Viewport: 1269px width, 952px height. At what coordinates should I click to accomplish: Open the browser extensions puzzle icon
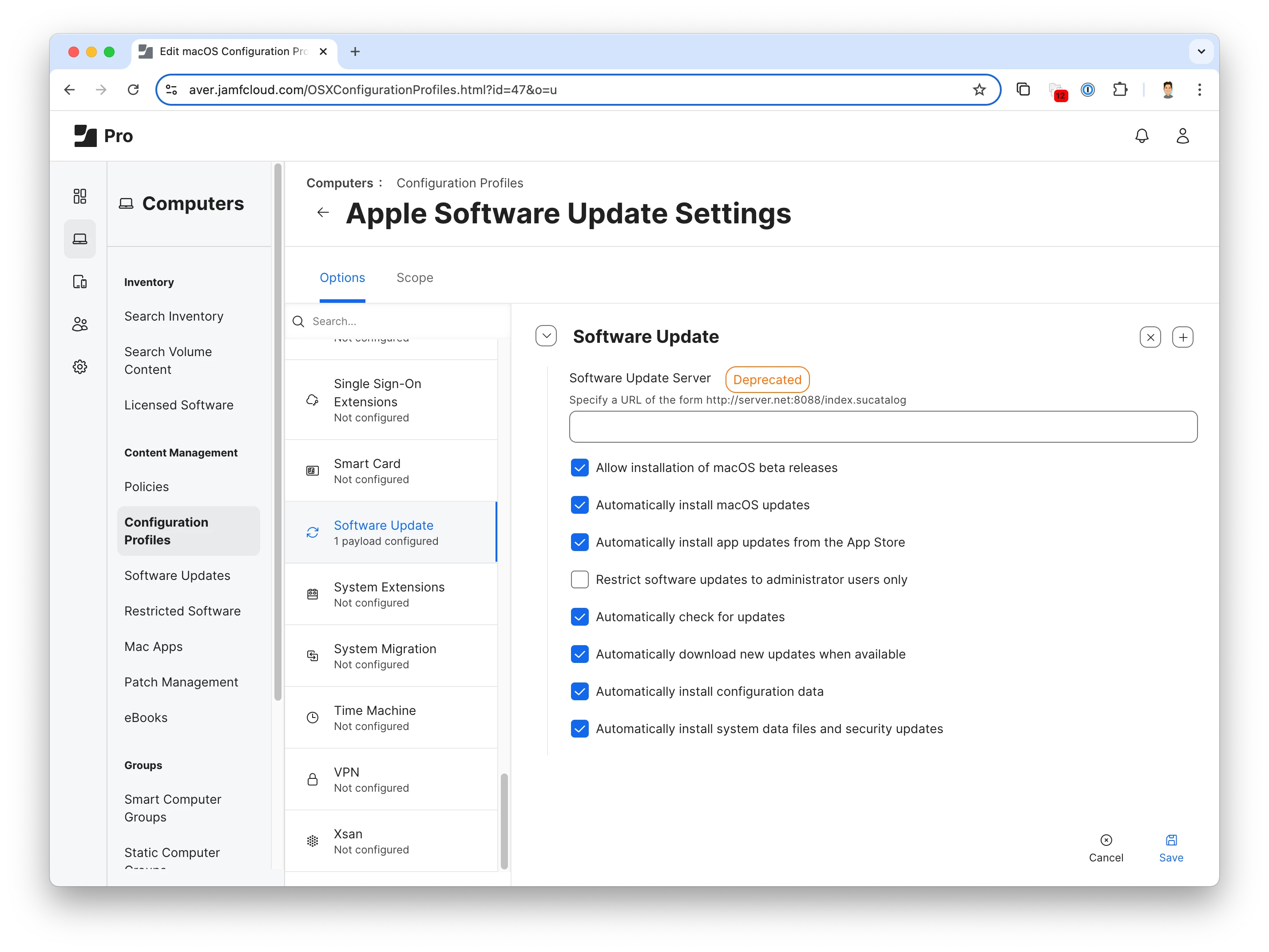1120,90
